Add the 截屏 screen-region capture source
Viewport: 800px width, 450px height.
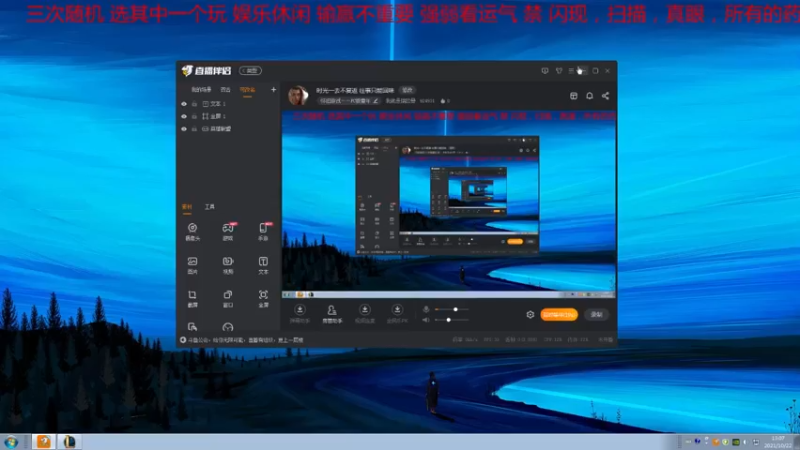coord(192,298)
